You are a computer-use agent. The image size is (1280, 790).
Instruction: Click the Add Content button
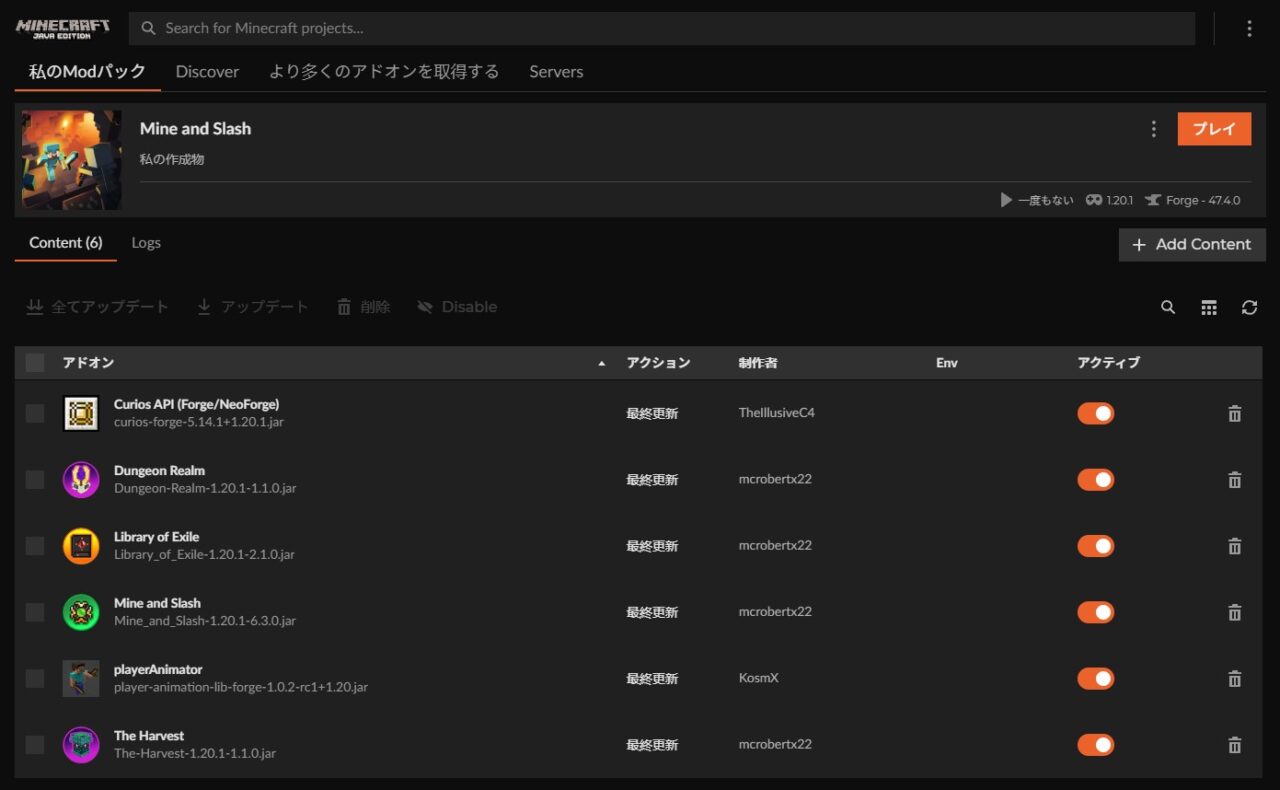click(1192, 244)
